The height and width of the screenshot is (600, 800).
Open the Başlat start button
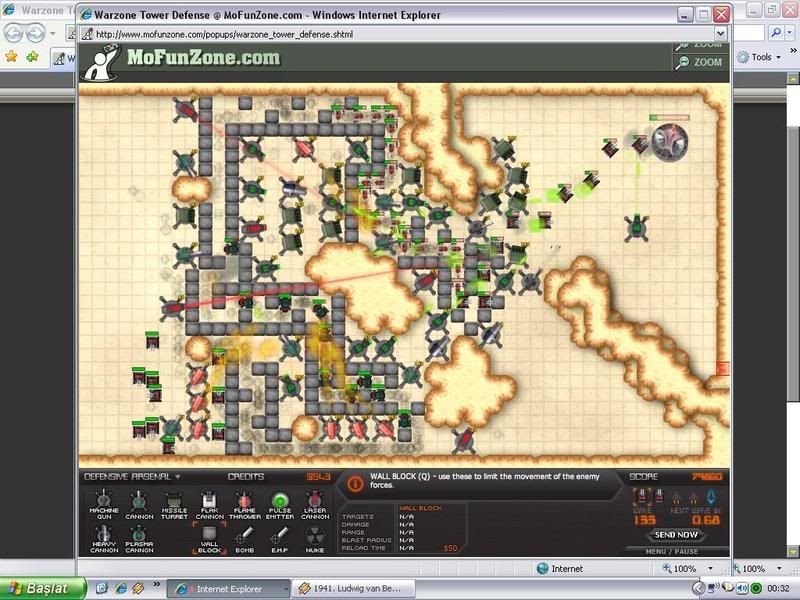[x=43, y=589]
